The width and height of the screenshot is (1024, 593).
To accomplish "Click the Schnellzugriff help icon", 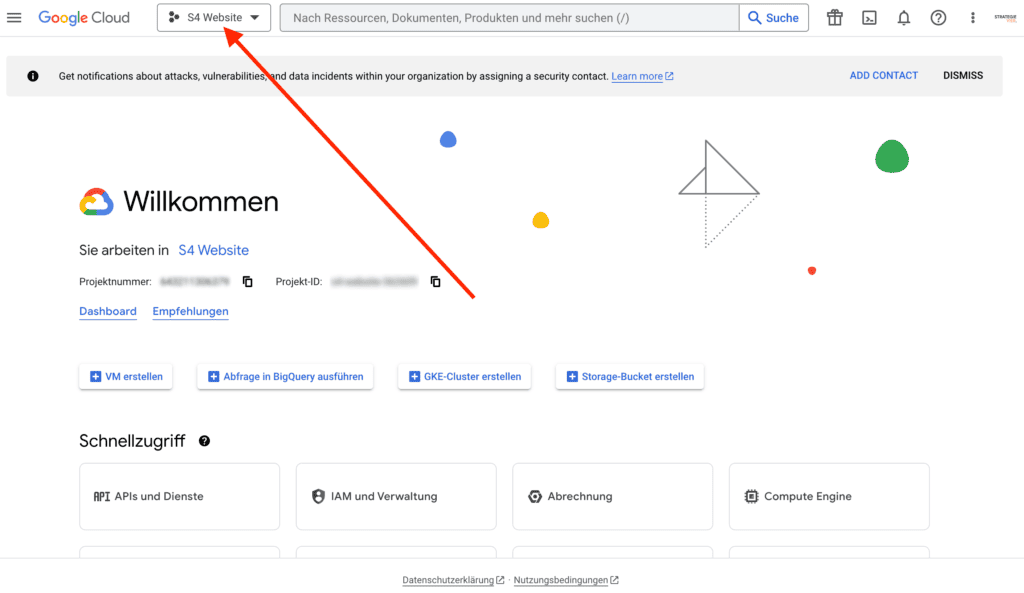I will (204, 441).
